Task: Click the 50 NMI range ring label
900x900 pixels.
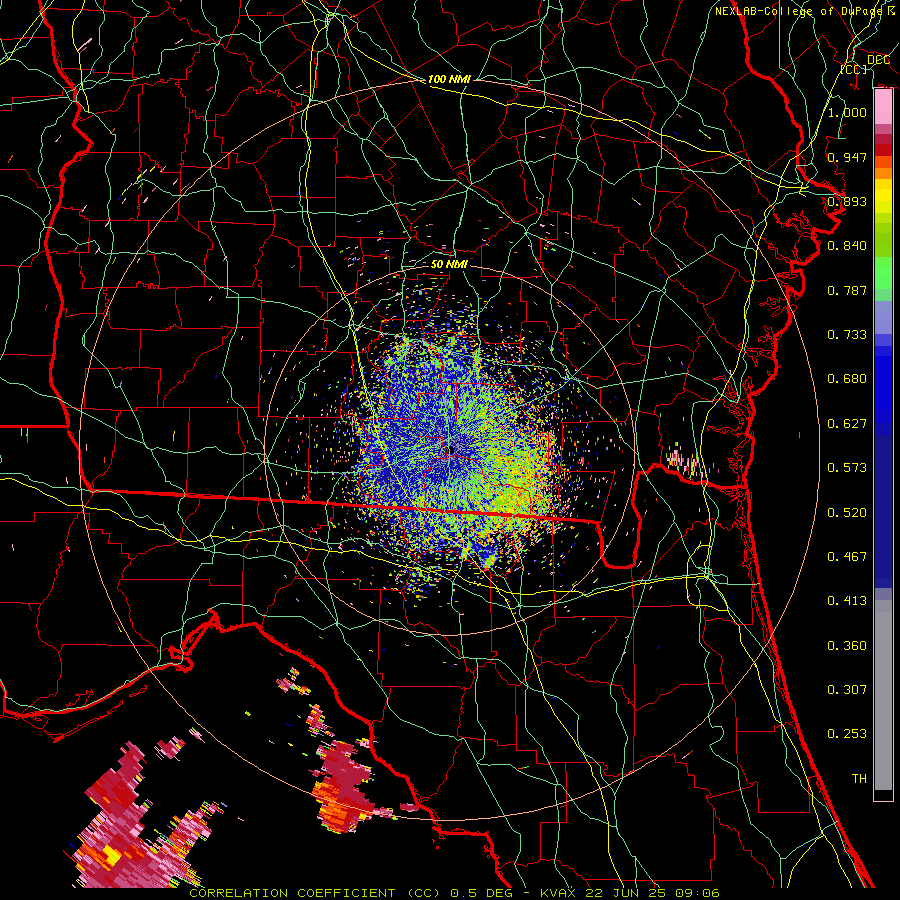Action: click(x=449, y=264)
